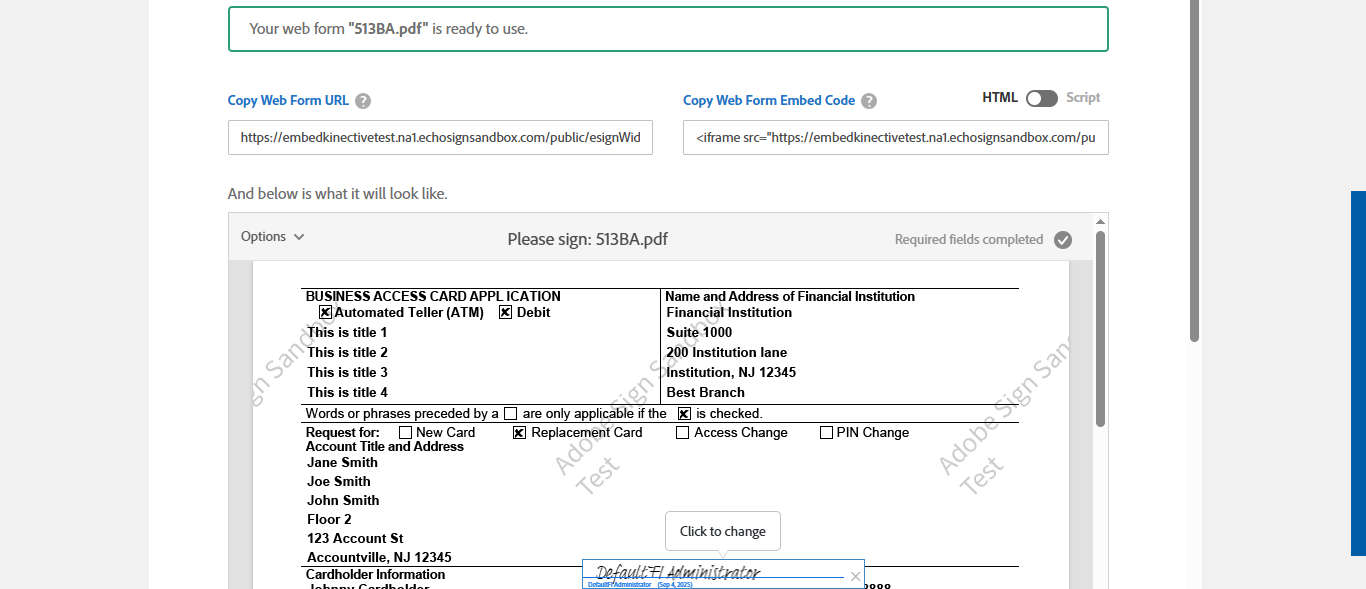The width and height of the screenshot is (1366, 589).
Task: Click the Default FI Administrator signature field
Action: point(723,574)
